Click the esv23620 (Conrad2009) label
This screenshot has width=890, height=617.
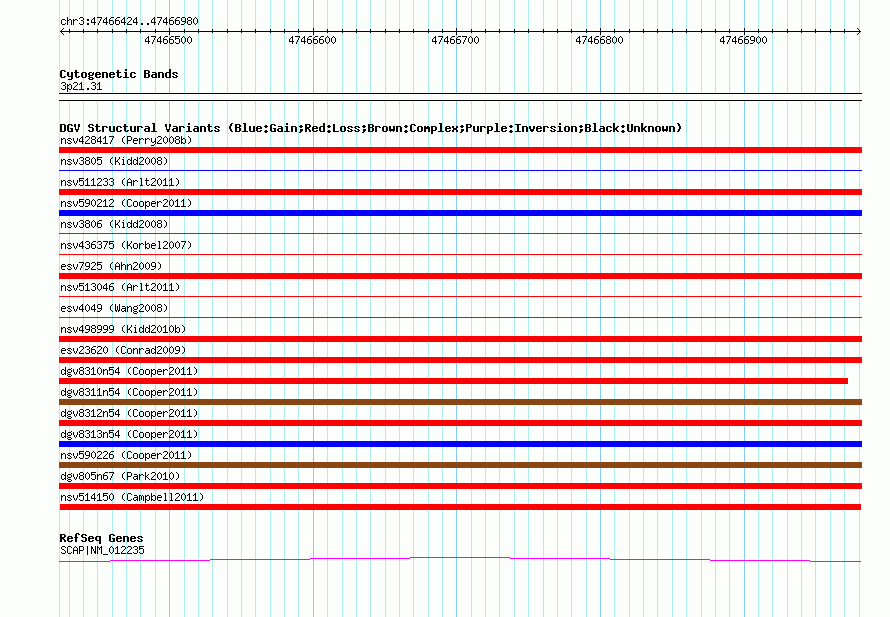point(123,350)
